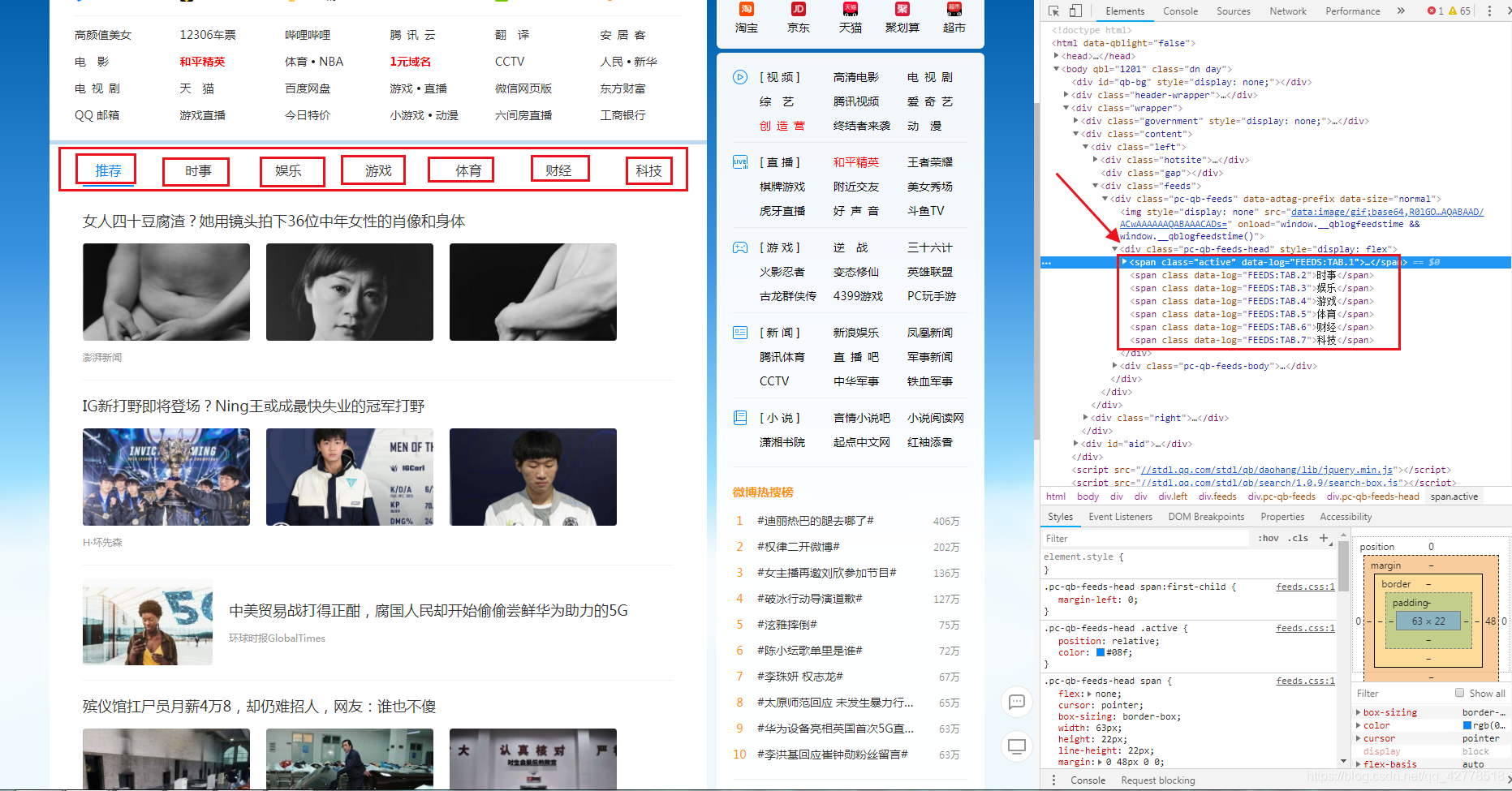Expand the government div node

pos(1075,121)
